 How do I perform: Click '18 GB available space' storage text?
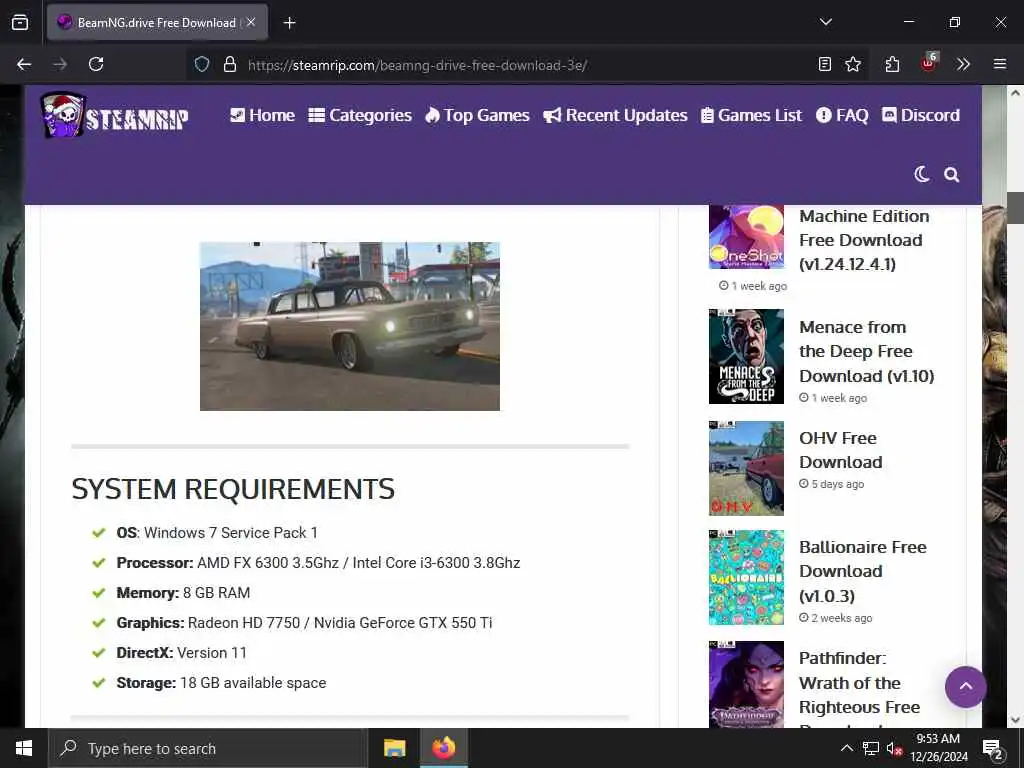tap(253, 683)
